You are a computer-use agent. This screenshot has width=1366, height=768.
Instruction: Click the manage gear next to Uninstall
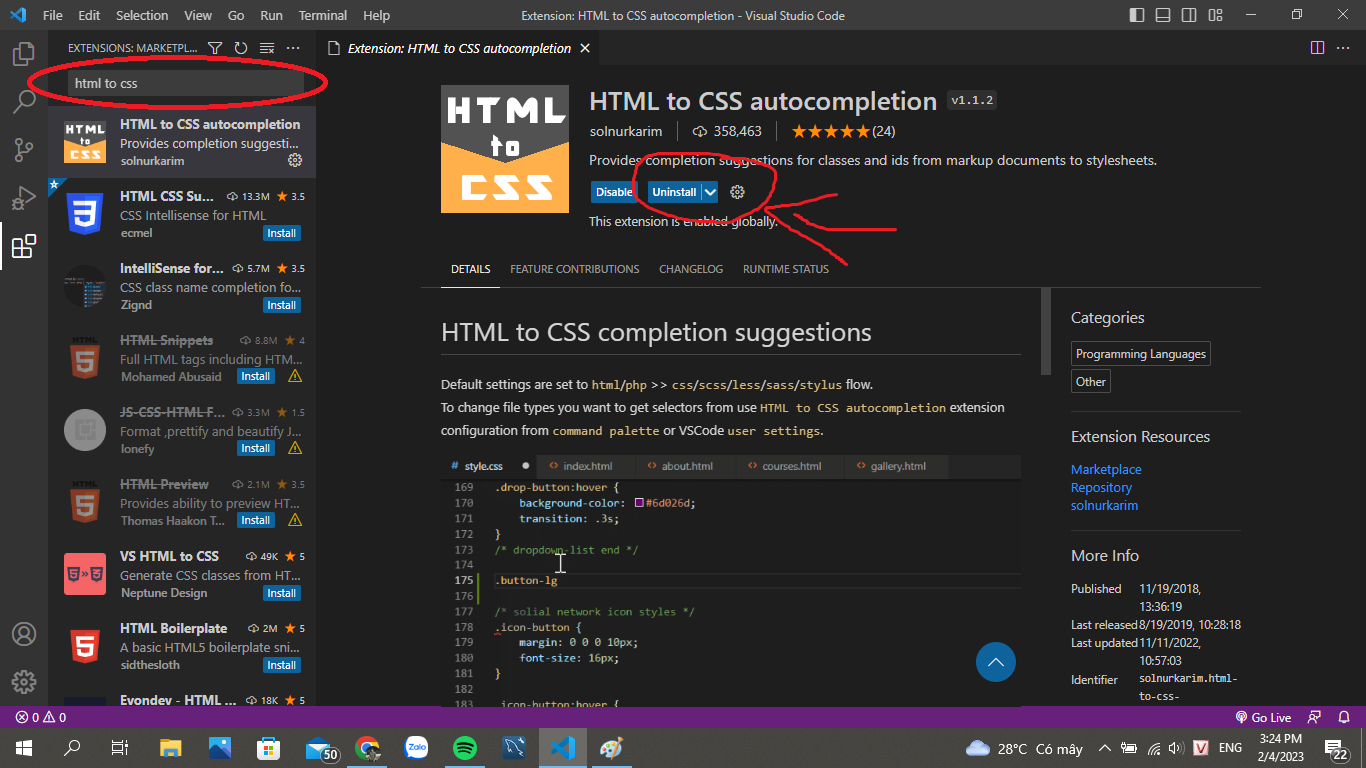click(738, 192)
